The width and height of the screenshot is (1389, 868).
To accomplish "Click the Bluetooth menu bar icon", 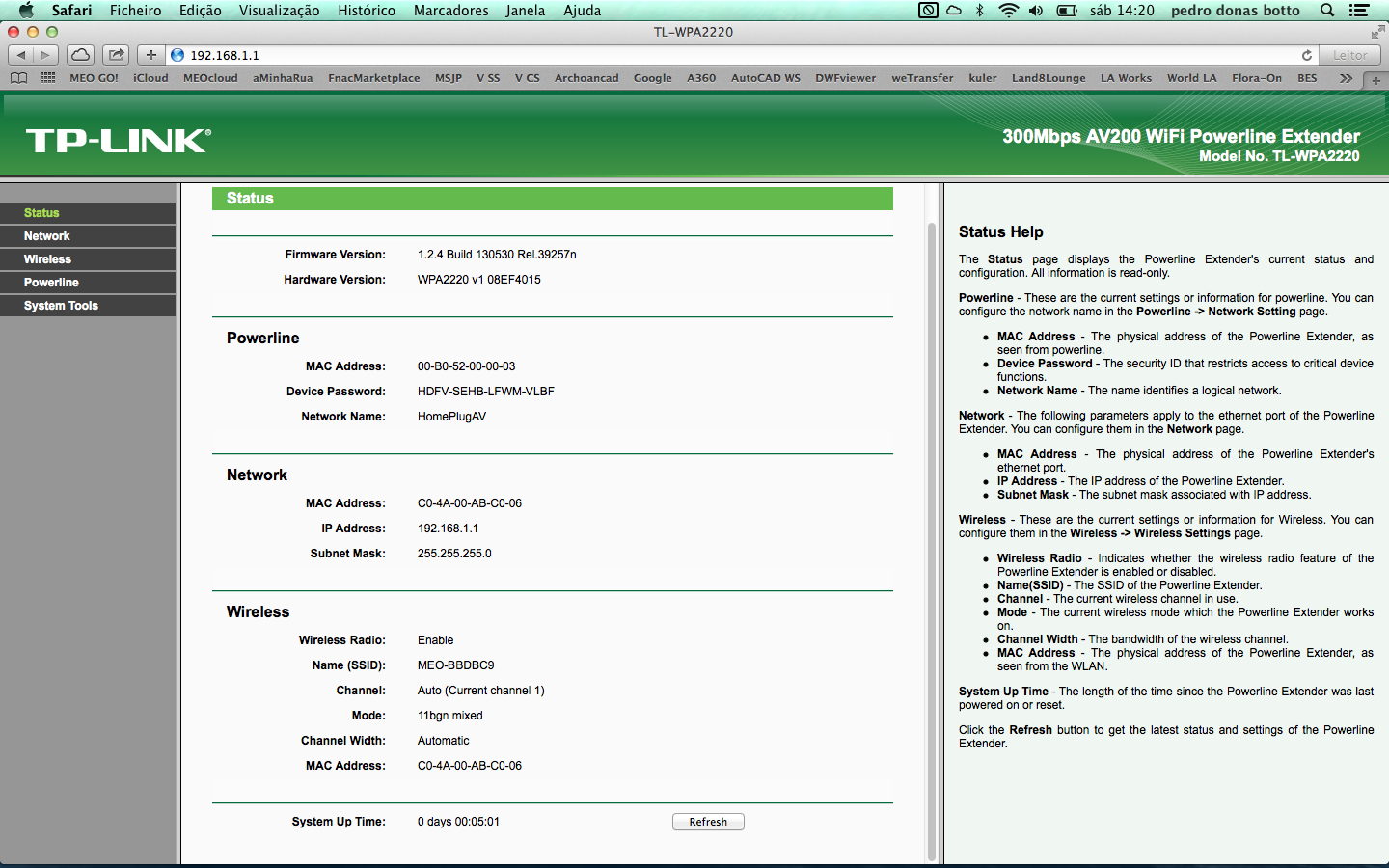I will (980, 11).
